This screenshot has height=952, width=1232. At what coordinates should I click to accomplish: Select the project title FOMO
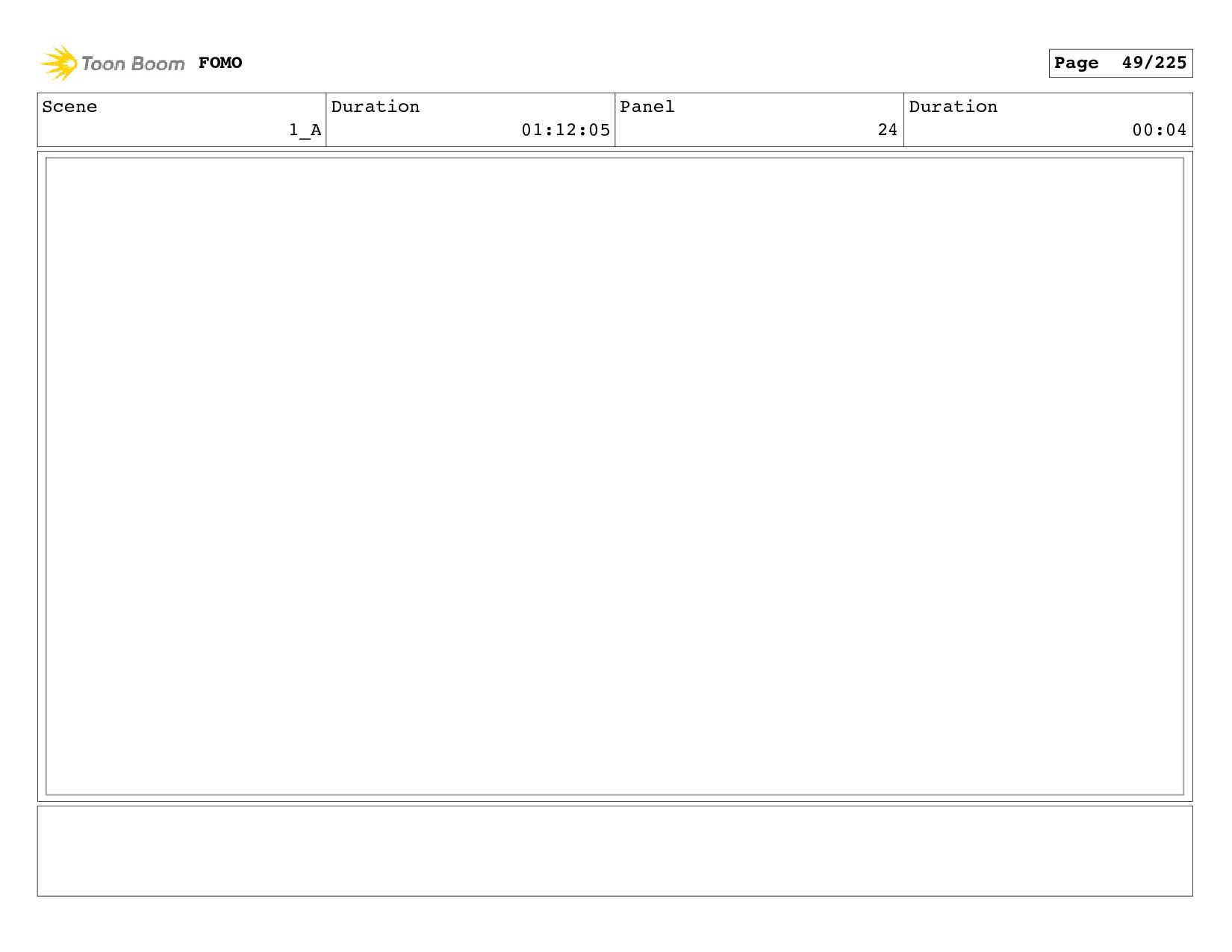[x=220, y=63]
